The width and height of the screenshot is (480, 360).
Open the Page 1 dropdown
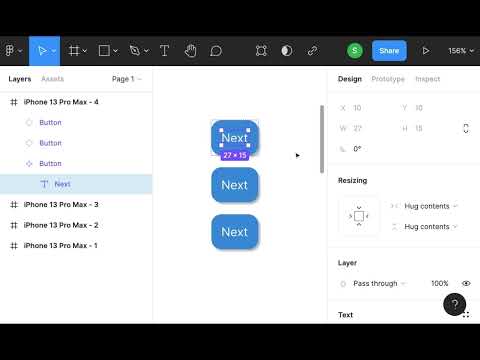[x=127, y=79]
